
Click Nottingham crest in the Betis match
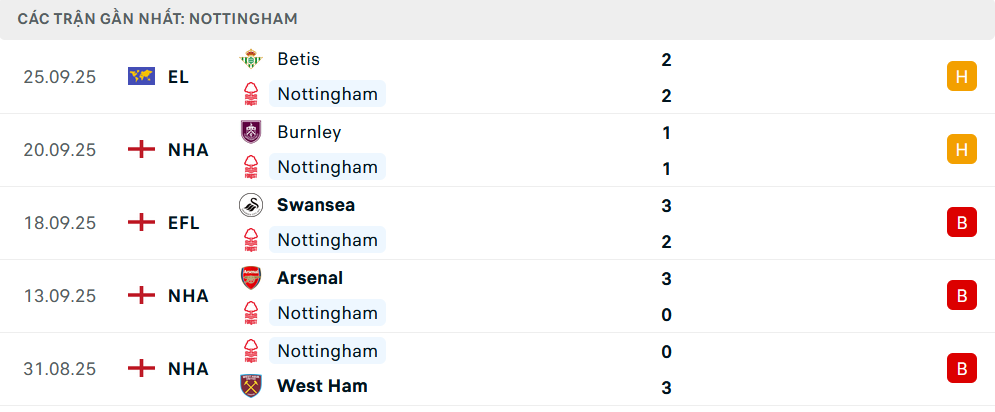pyautogui.click(x=250, y=95)
